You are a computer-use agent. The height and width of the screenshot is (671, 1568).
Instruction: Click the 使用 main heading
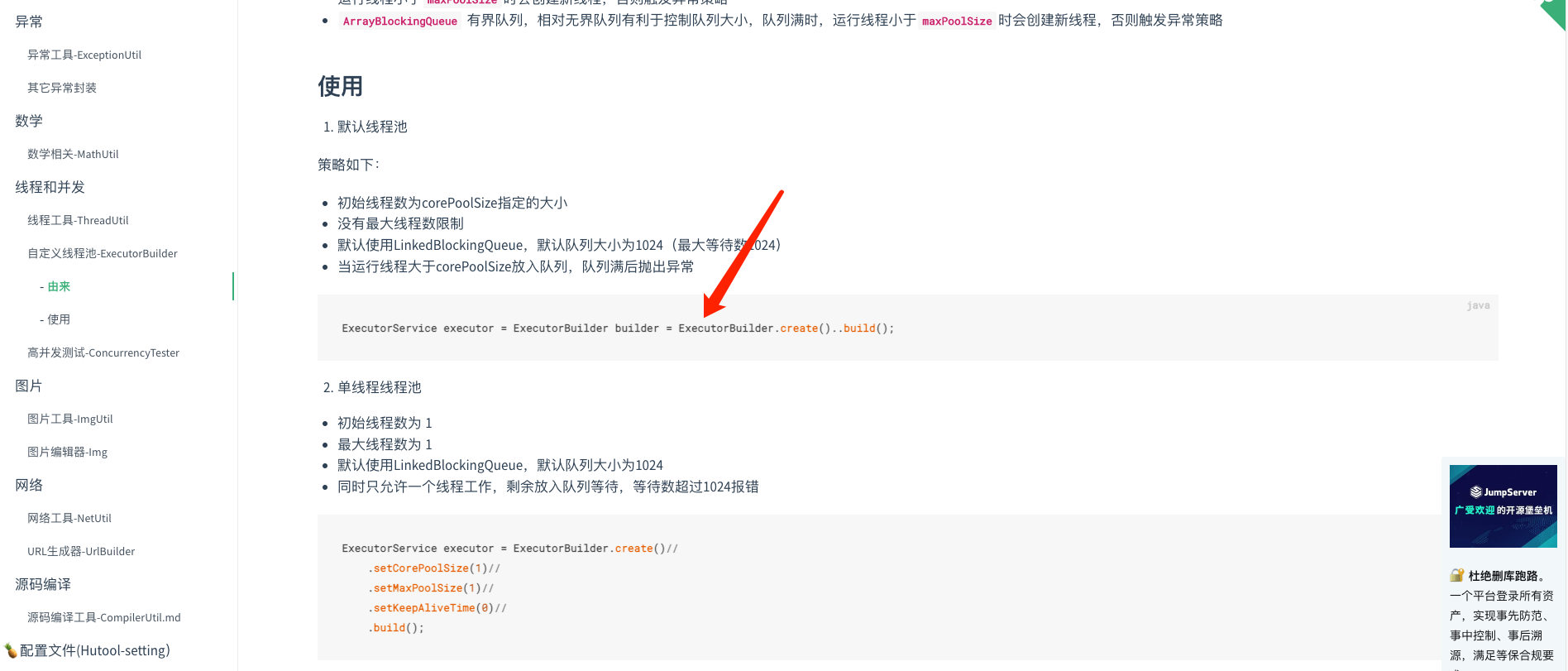(340, 86)
